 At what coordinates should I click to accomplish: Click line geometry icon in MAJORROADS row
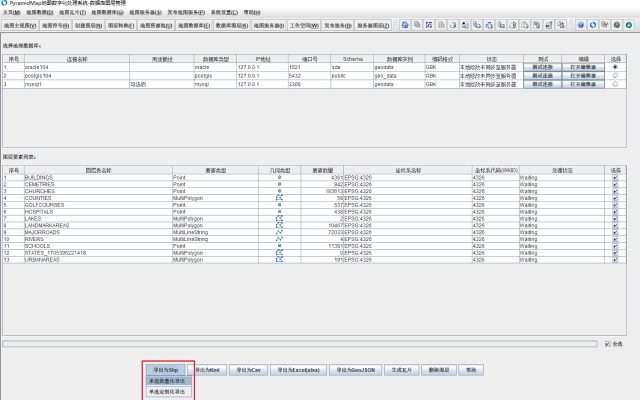pos(280,232)
